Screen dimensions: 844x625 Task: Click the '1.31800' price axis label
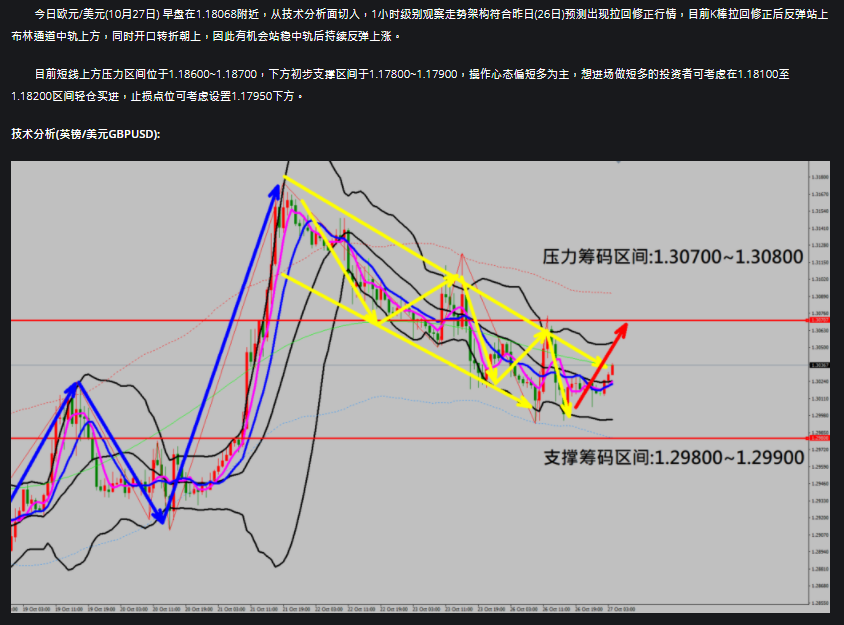pyautogui.click(x=820, y=177)
